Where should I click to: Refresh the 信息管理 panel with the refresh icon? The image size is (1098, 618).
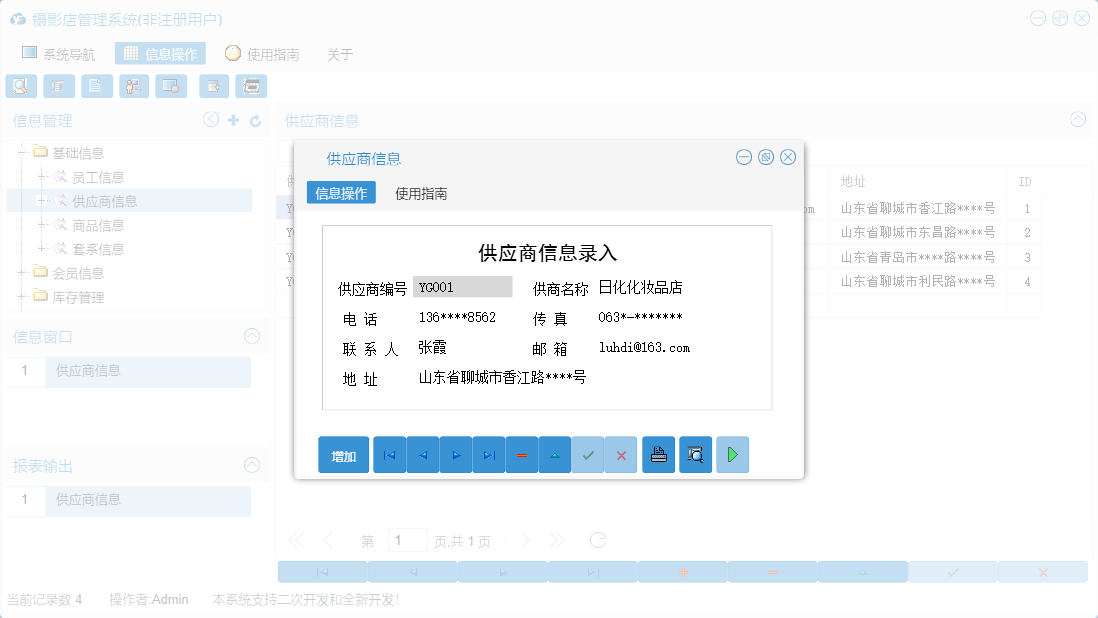(x=255, y=119)
